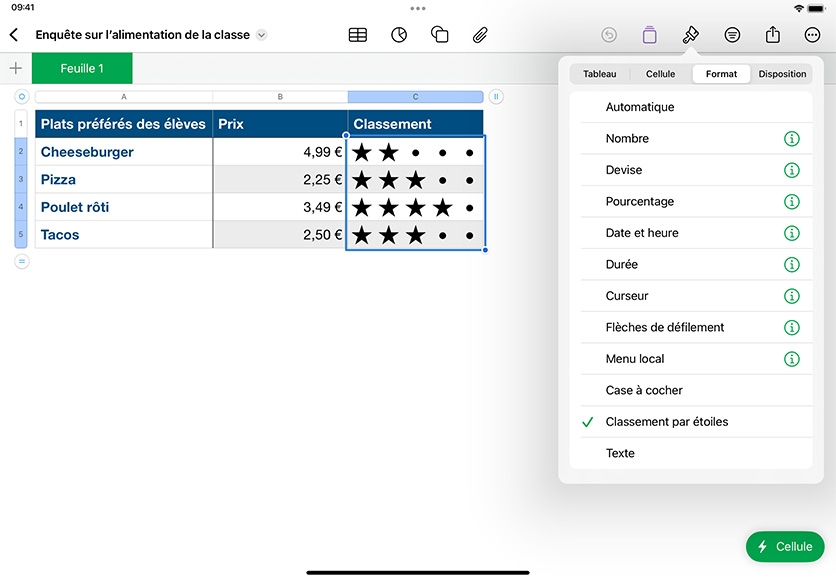Open the more options ellipsis icon
836x580 pixels.
(x=812, y=35)
